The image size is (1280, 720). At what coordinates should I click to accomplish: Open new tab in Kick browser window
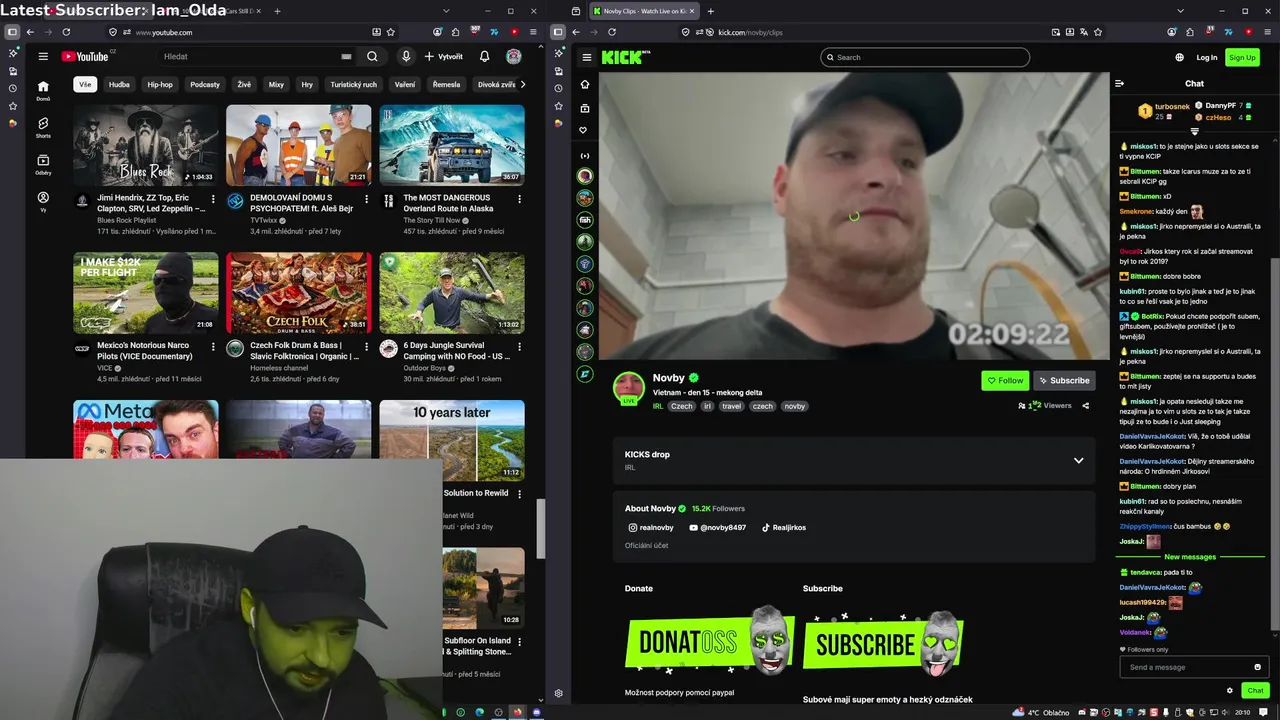711,11
